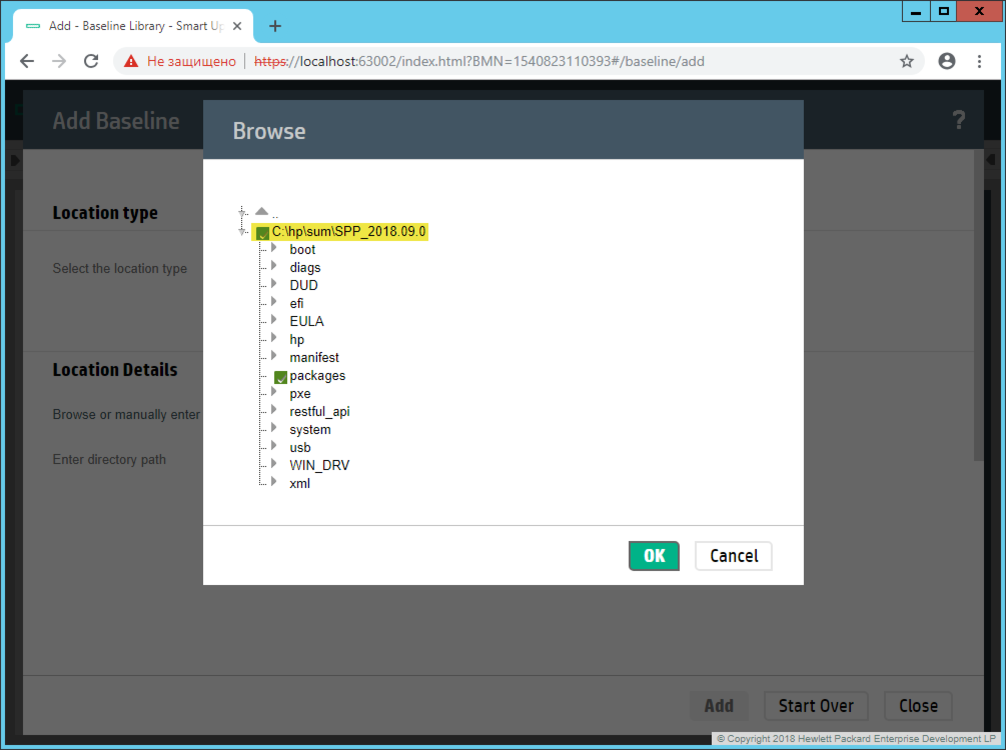Confirm selection with OK button
This screenshot has height=750, width=1006.
tap(654, 556)
